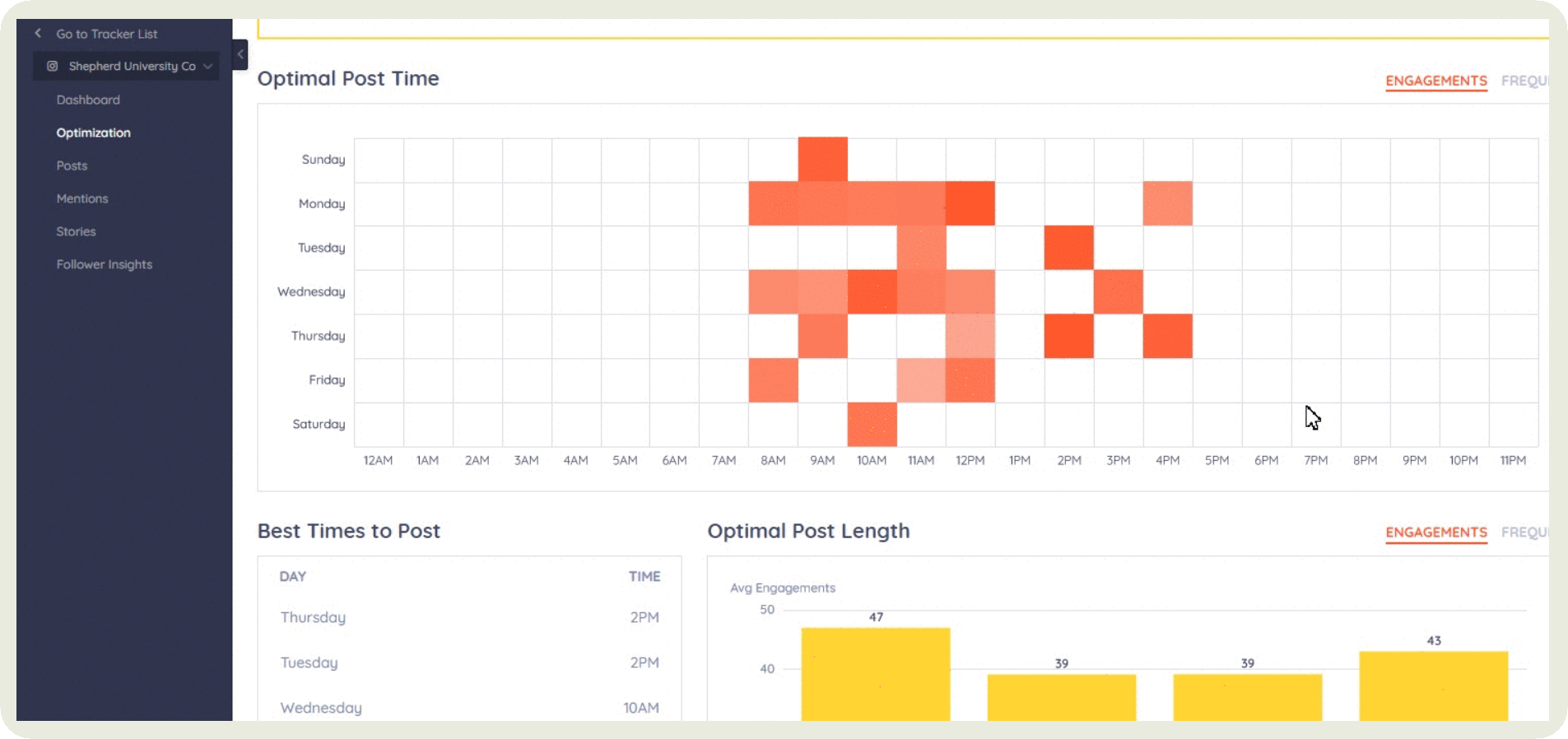
Task: Open the Dashboard page in the sidebar
Action: tap(88, 100)
